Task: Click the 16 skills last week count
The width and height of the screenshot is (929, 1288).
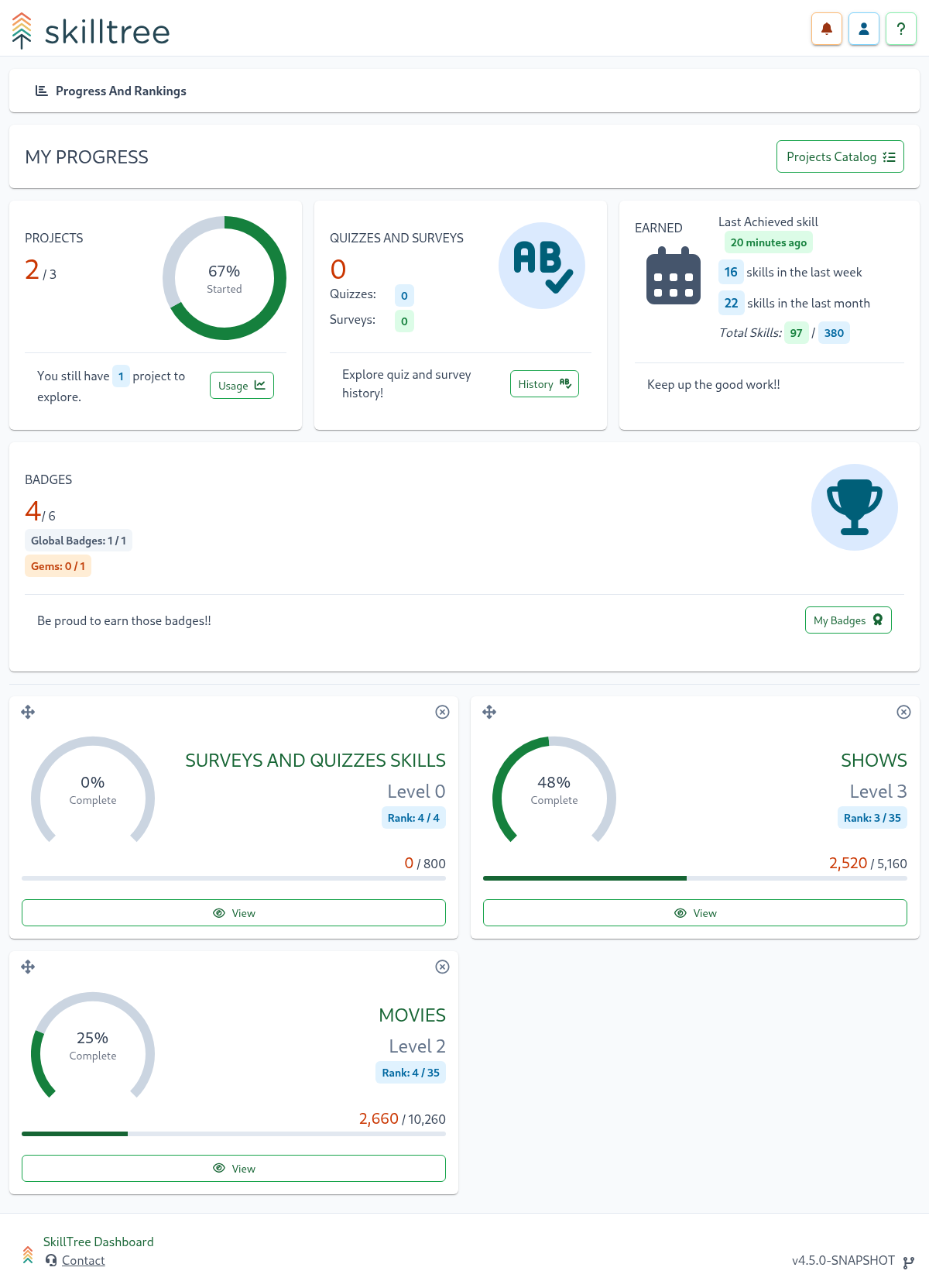Action: (x=731, y=272)
